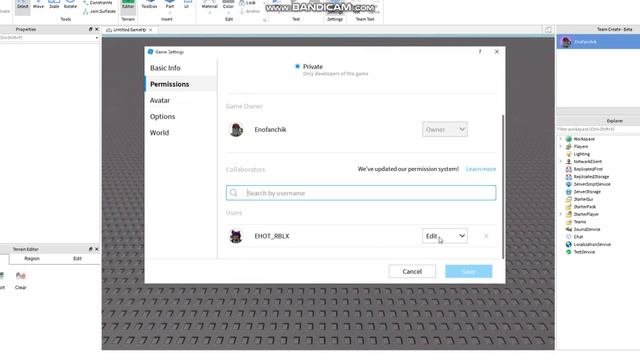Toggle Lock in the Edit group

click(247, 3)
